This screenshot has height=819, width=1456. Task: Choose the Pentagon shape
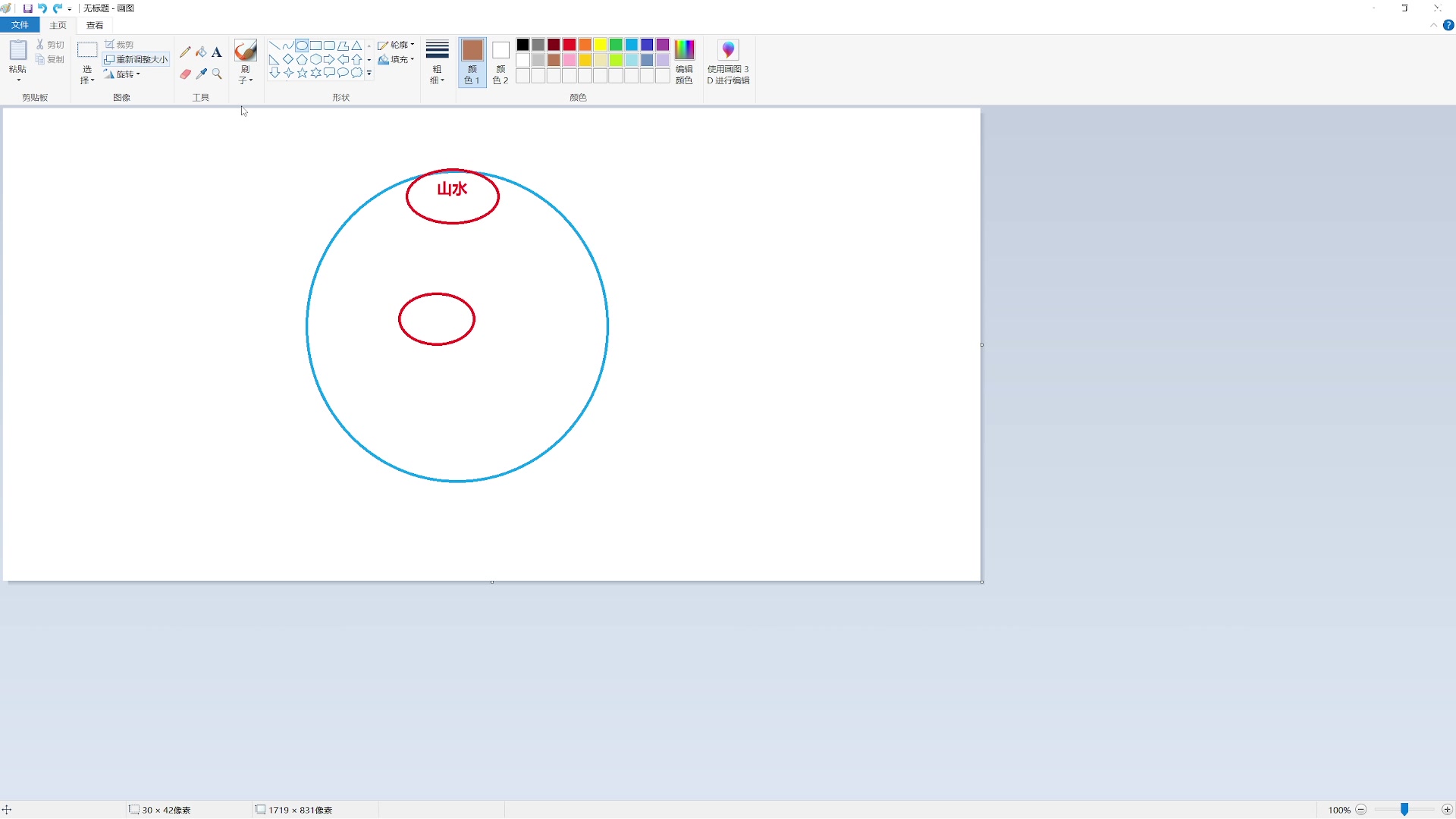tap(302, 59)
